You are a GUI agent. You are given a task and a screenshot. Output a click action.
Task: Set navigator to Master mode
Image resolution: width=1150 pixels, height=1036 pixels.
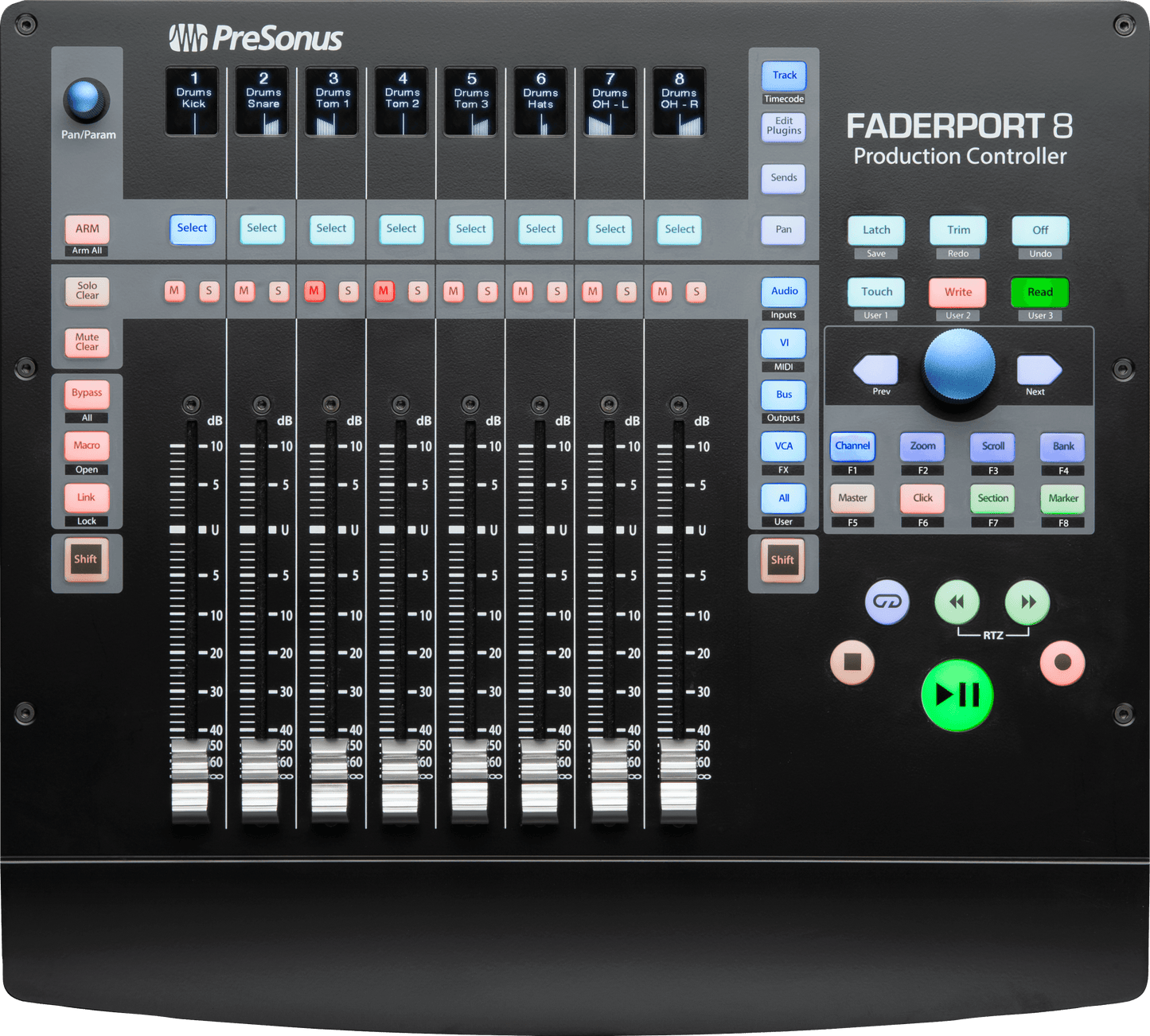point(853,499)
